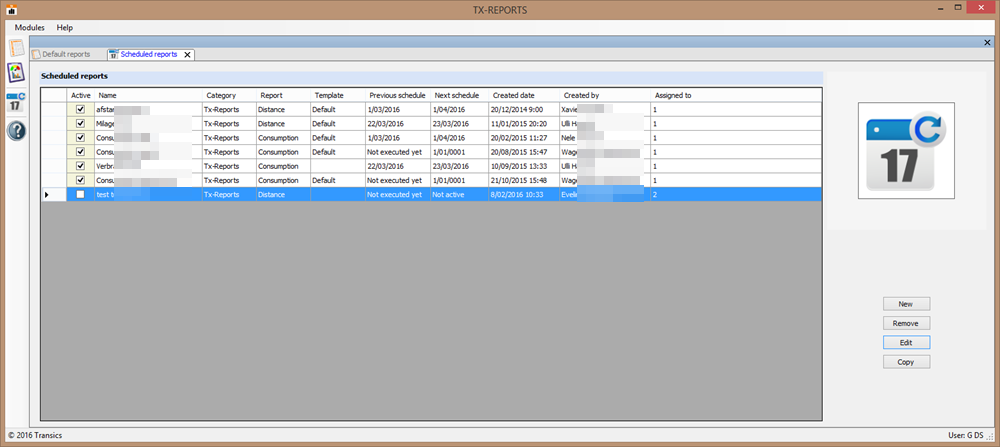Open the Modules menu

(x=29, y=27)
